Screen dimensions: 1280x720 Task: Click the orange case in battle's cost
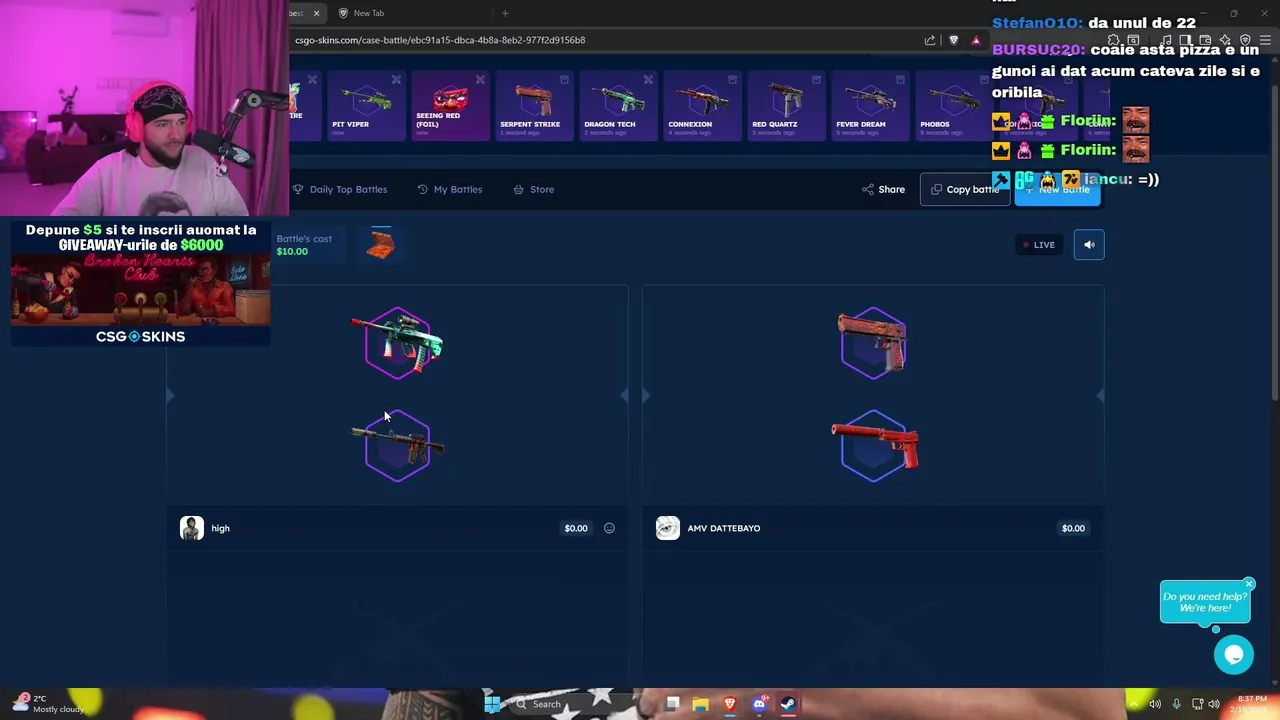click(380, 245)
